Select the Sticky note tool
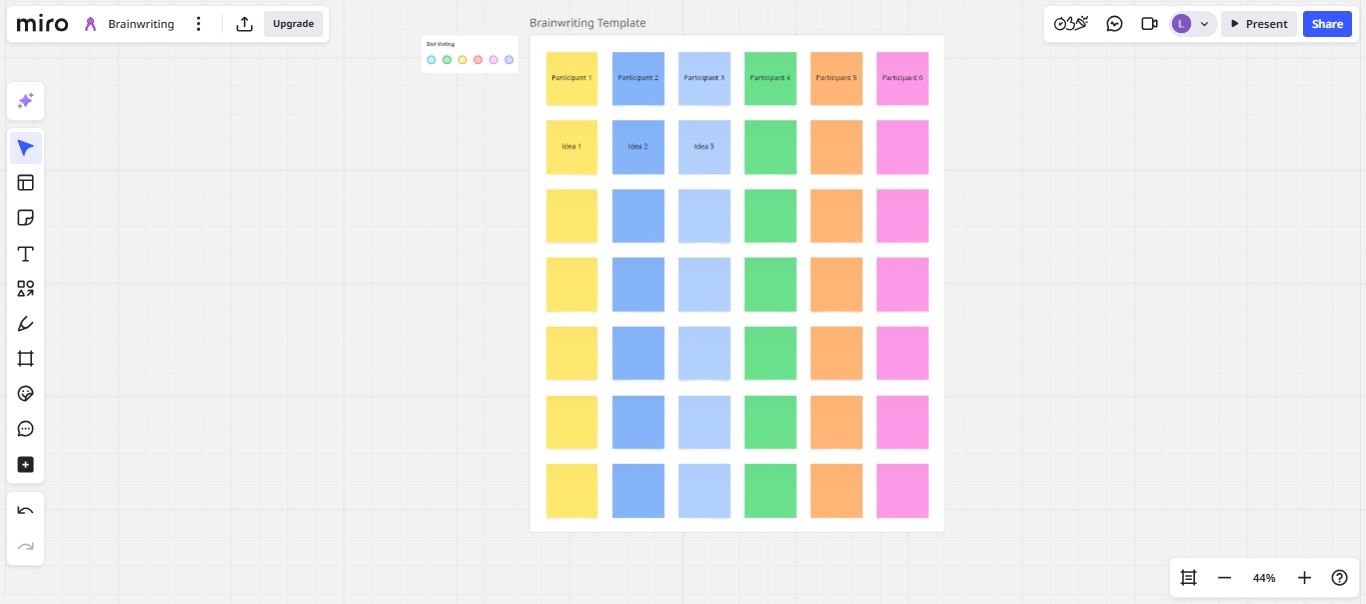 [x=26, y=218]
